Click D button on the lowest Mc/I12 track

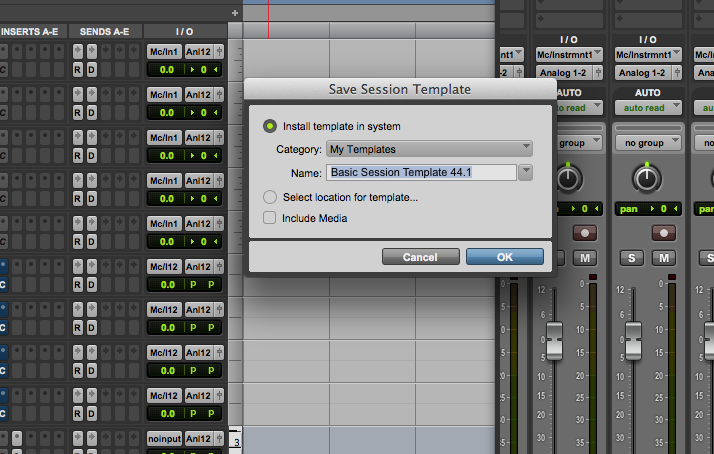92,413
